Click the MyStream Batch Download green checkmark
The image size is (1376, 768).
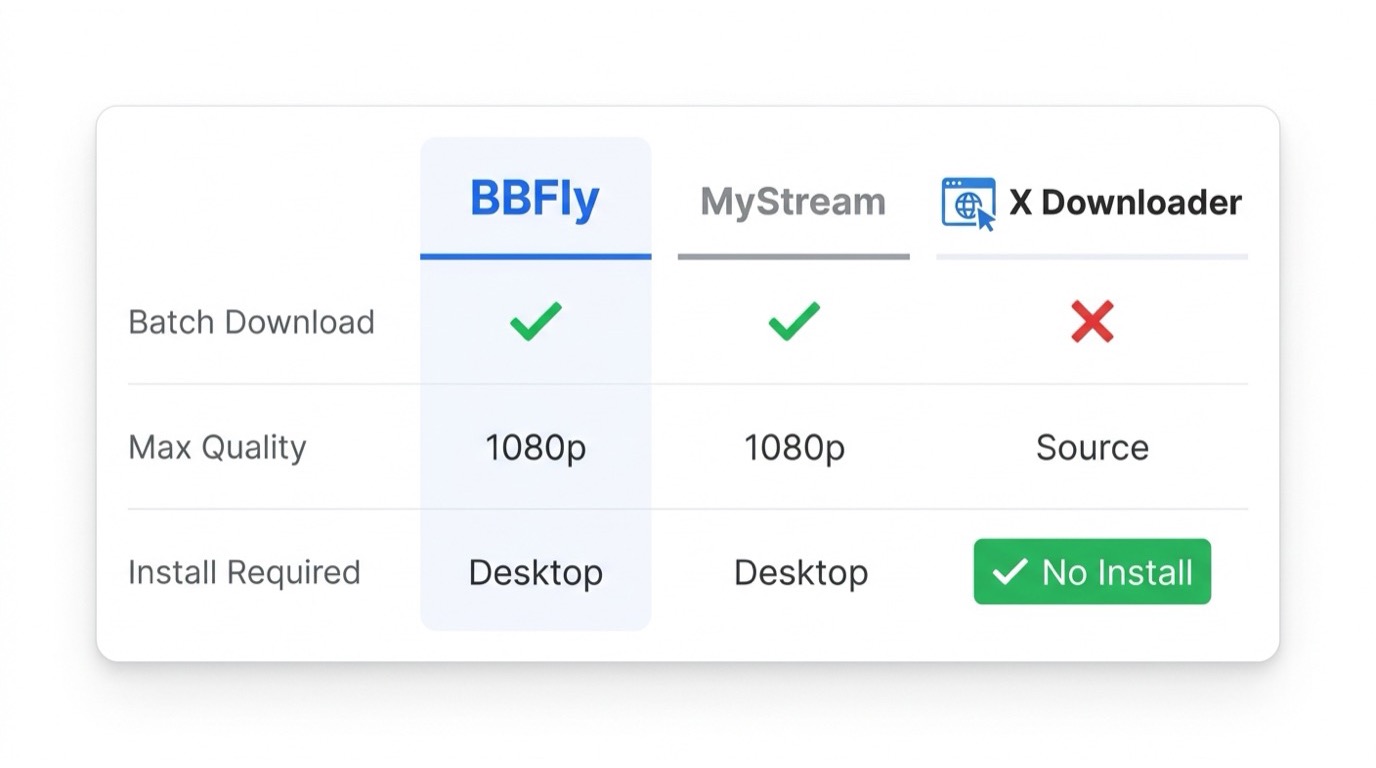[794, 322]
